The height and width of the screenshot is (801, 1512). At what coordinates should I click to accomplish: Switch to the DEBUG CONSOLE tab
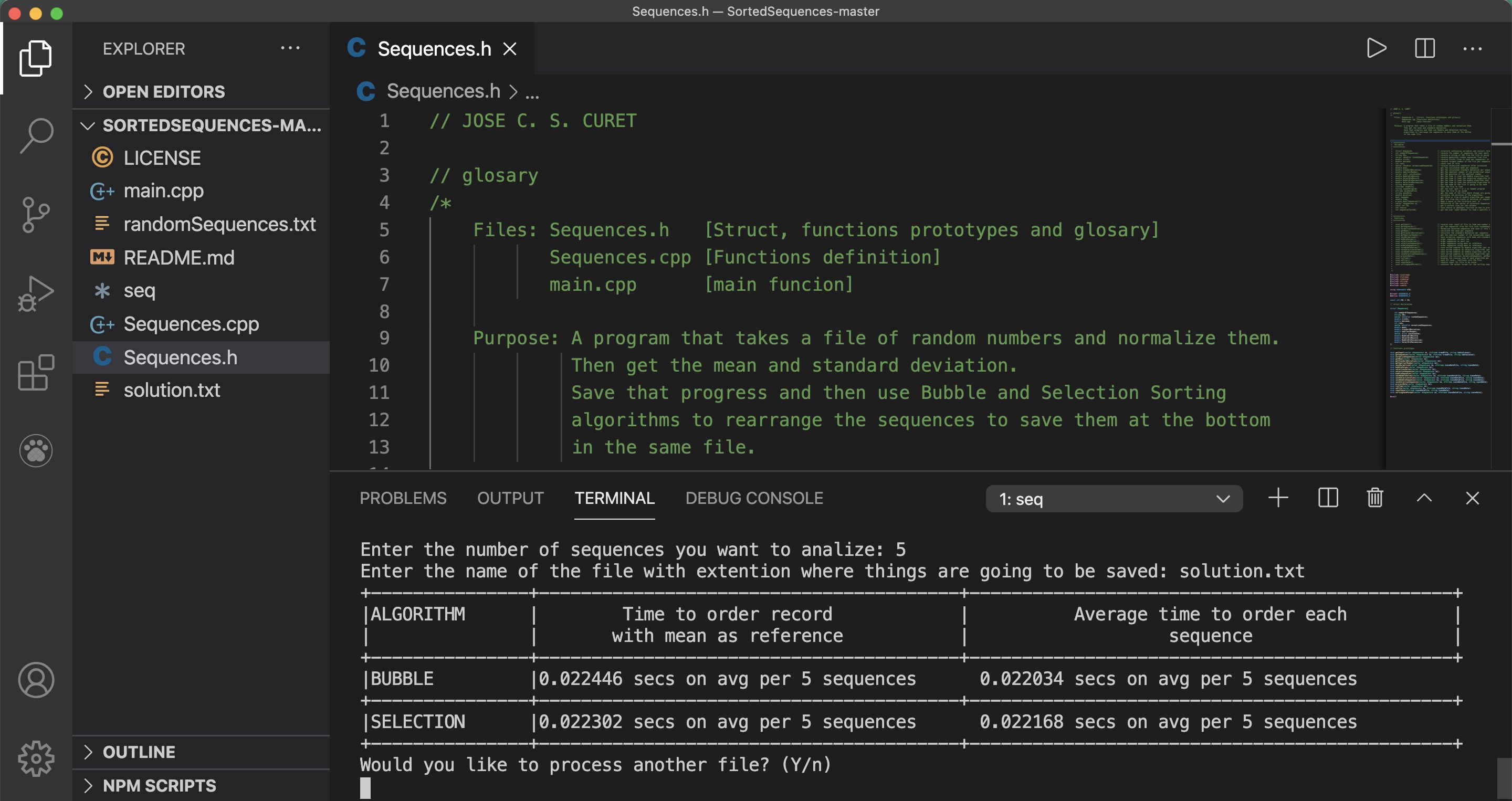pos(754,498)
